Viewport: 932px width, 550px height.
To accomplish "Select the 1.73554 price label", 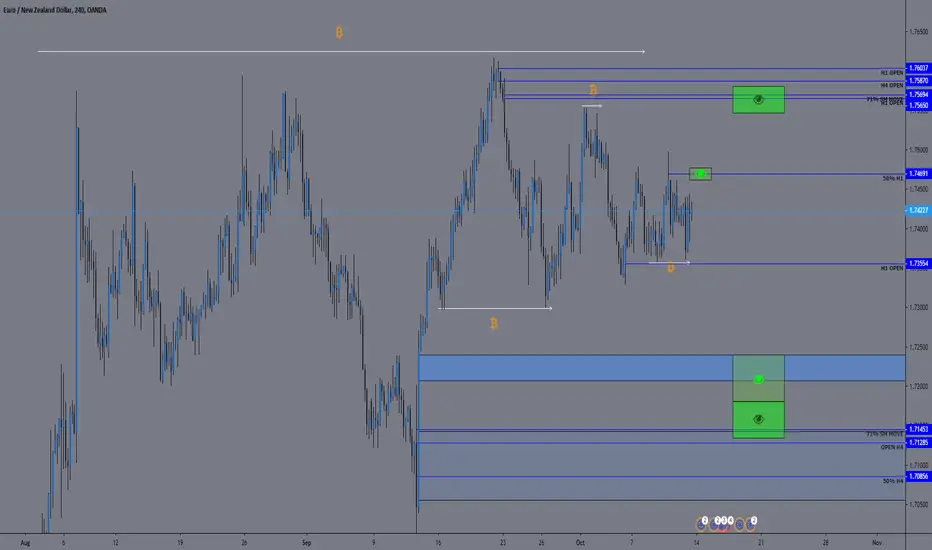I will pyautogui.click(x=918, y=263).
